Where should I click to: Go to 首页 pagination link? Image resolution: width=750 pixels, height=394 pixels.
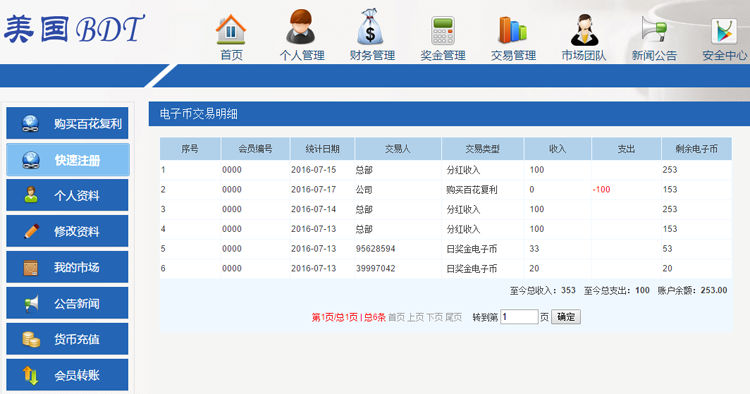click(396, 317)
